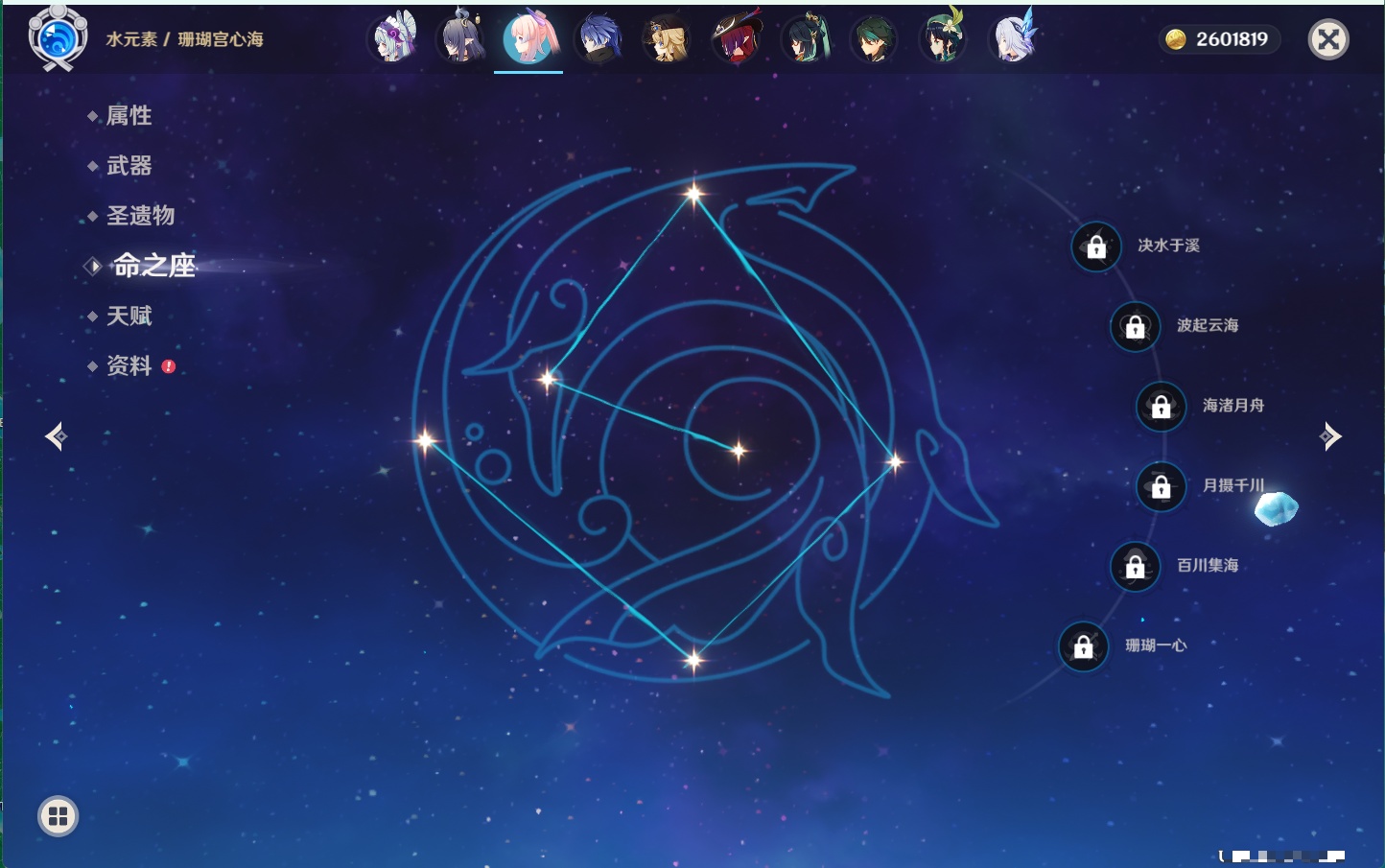Click the Mora coin icon

[x=1176, y=39]
